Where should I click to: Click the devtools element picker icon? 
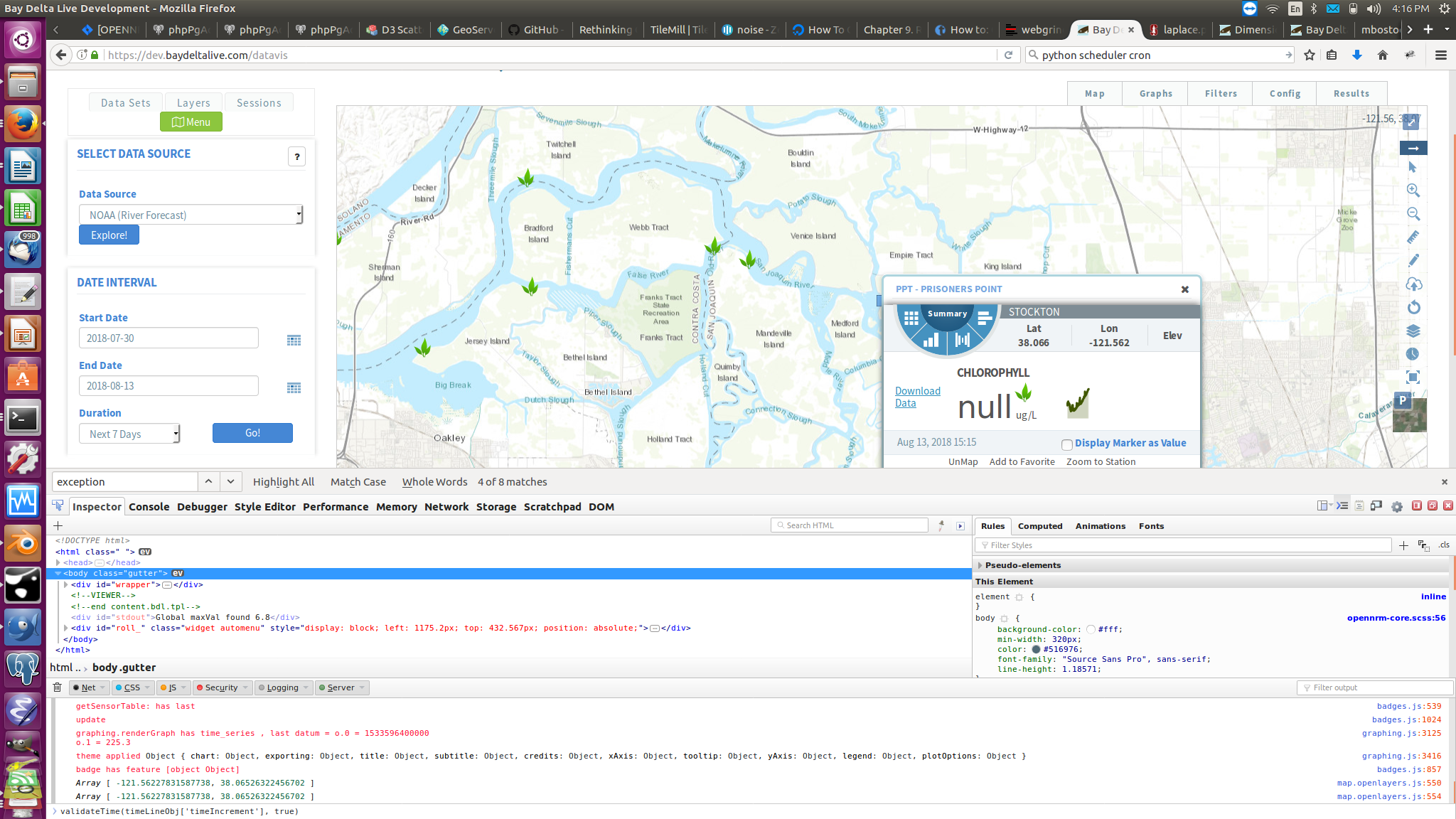coord(58,506)
